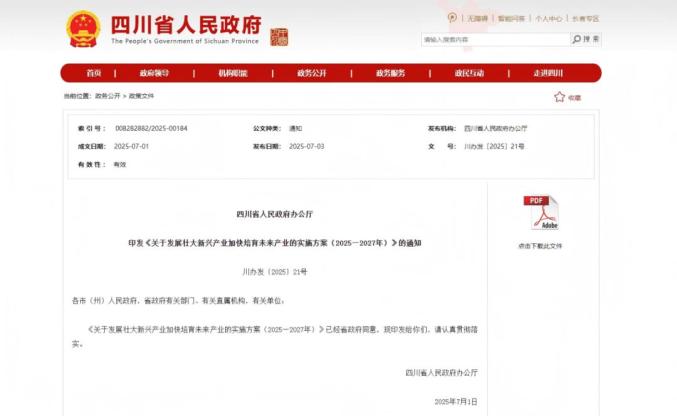Open the 首页 home menu item
The image size is (677, 416).
pos(93,73)
